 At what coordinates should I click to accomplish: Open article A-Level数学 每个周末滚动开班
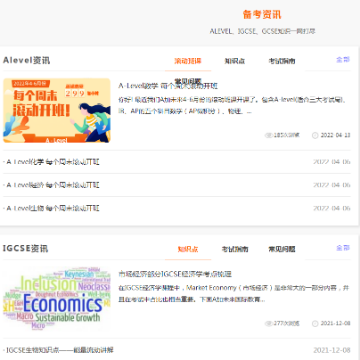pos(168,86)
